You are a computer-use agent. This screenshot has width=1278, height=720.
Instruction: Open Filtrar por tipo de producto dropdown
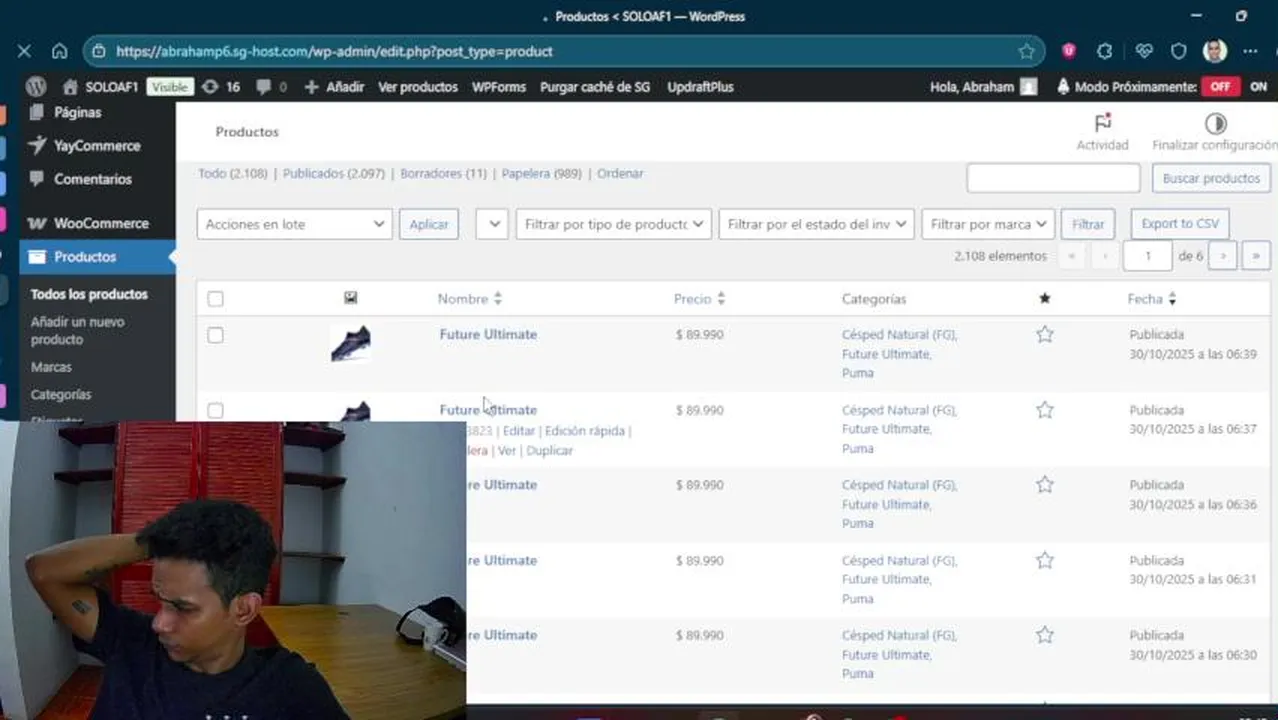pos(614,224)
